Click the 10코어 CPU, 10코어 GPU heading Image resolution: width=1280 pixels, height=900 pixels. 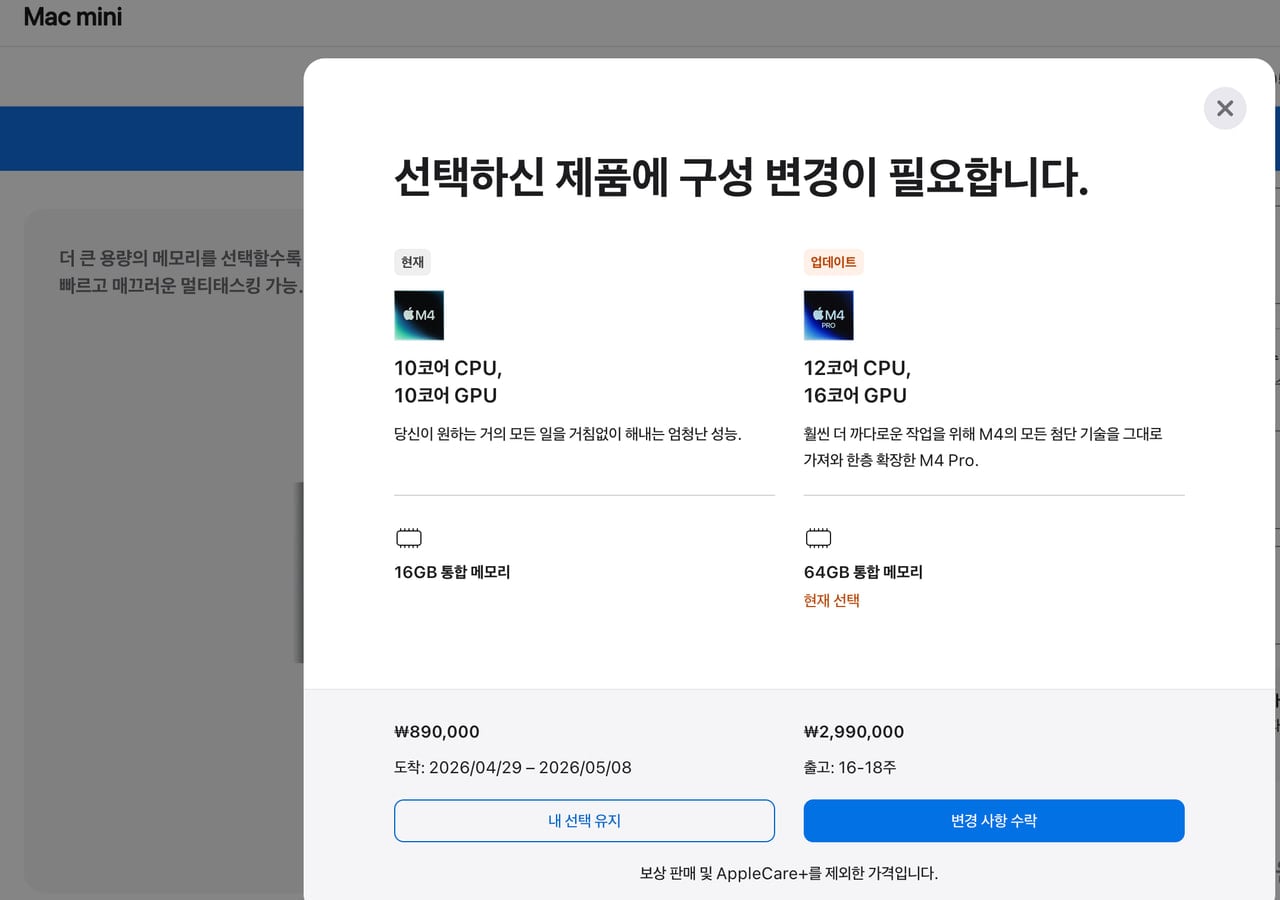pos(448,381)
